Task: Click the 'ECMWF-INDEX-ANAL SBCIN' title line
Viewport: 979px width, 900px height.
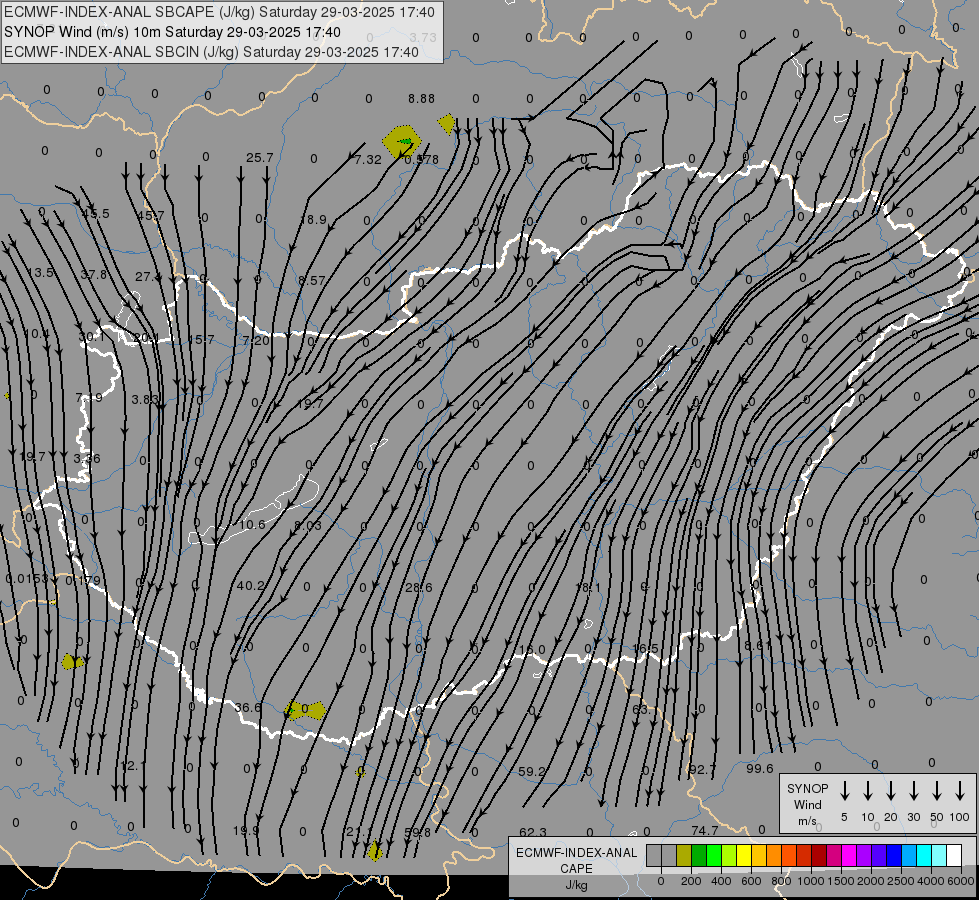Action: coord(211,52)
